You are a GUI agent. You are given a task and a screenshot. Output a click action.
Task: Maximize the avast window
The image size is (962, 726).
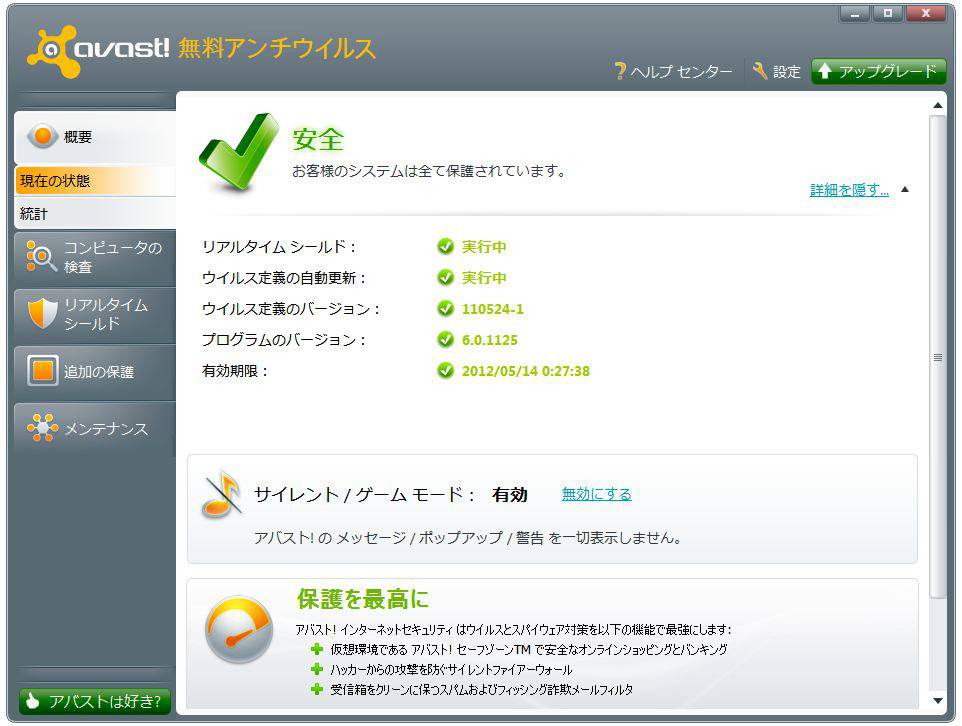click(x=888, y=14)
